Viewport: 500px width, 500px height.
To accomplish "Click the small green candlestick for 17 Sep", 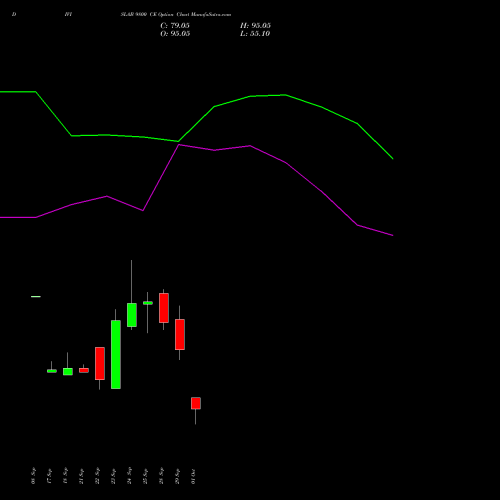I will coord(52,371).
